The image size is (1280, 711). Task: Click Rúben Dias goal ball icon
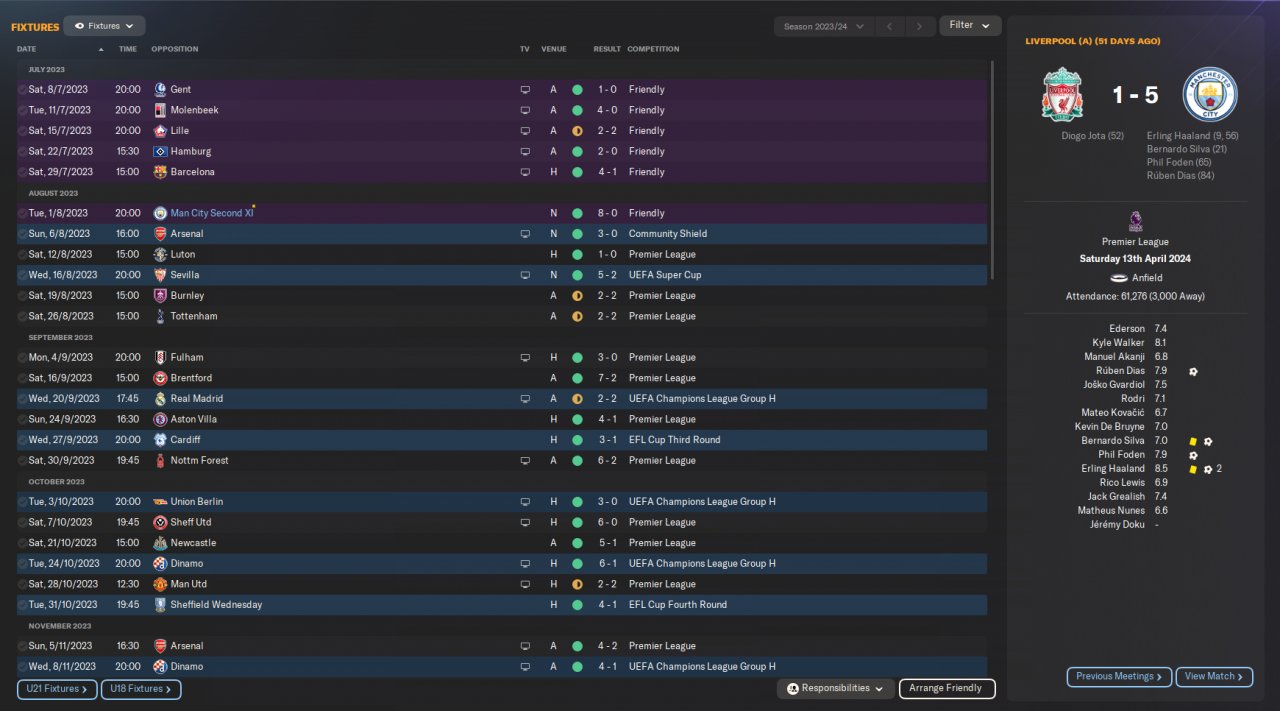click(1193, 371)
